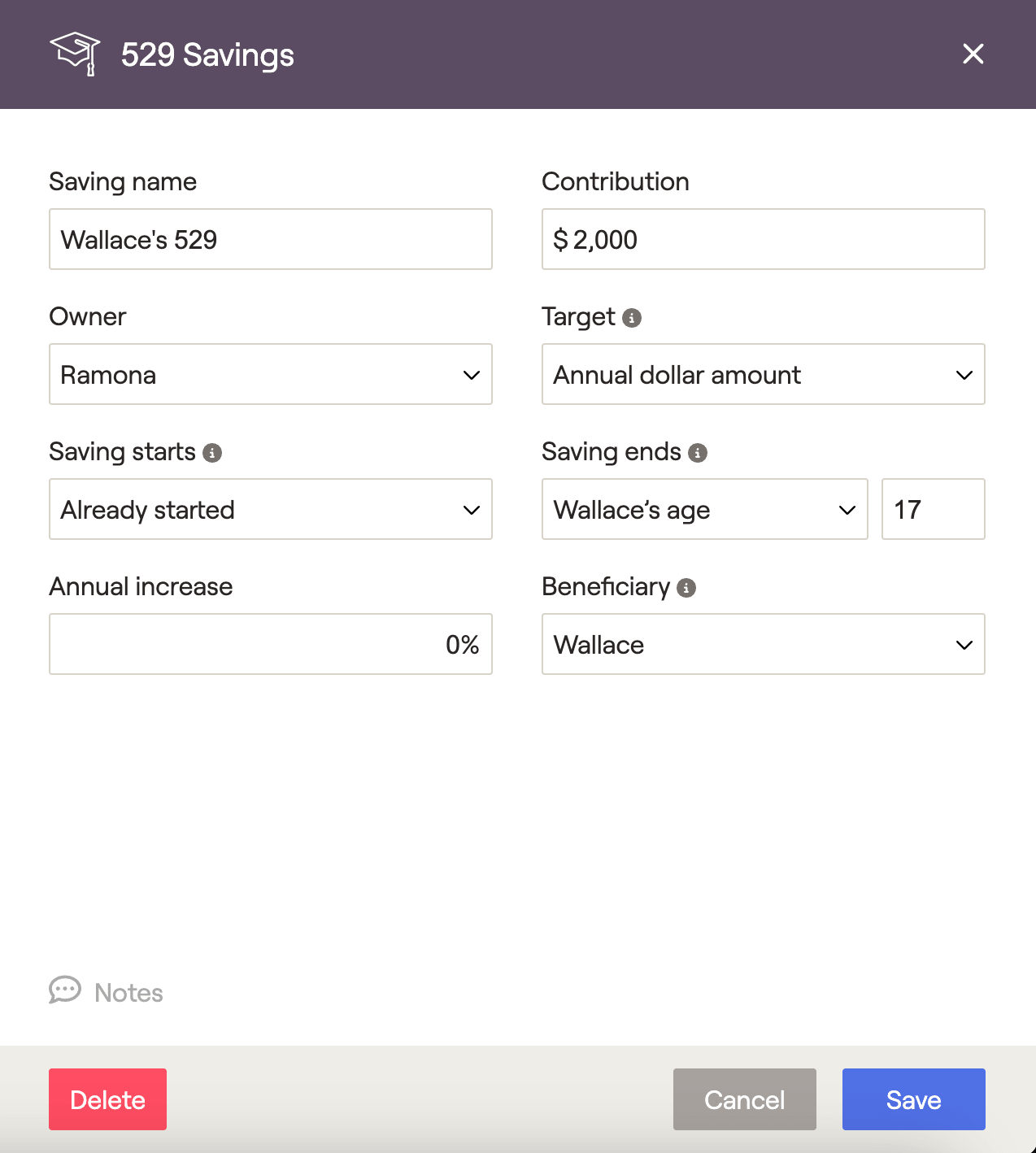Click the Saving name field Wallace's 529
Viewport: 1036px width, 1153px height.
(x=271, y=239)
